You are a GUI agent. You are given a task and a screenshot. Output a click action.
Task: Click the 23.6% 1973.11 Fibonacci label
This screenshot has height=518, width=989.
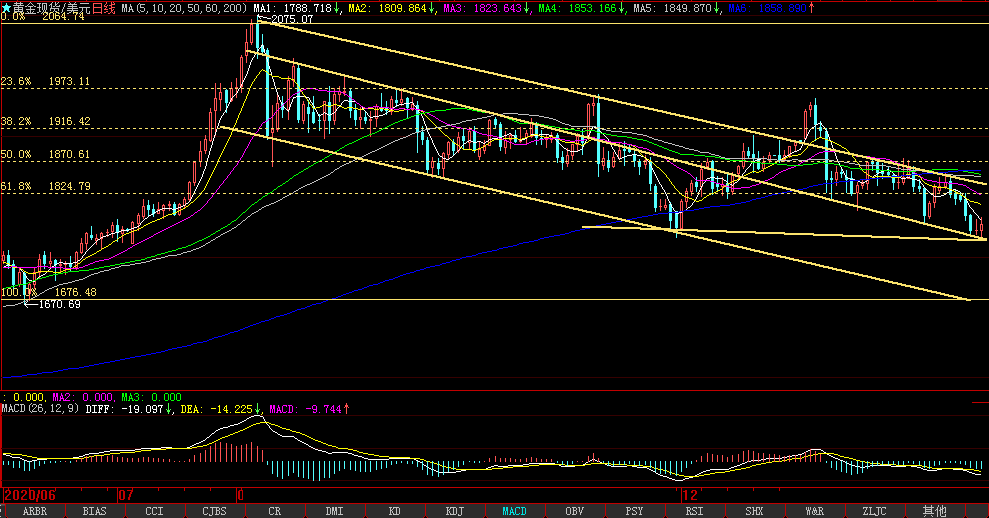point(45,81)
